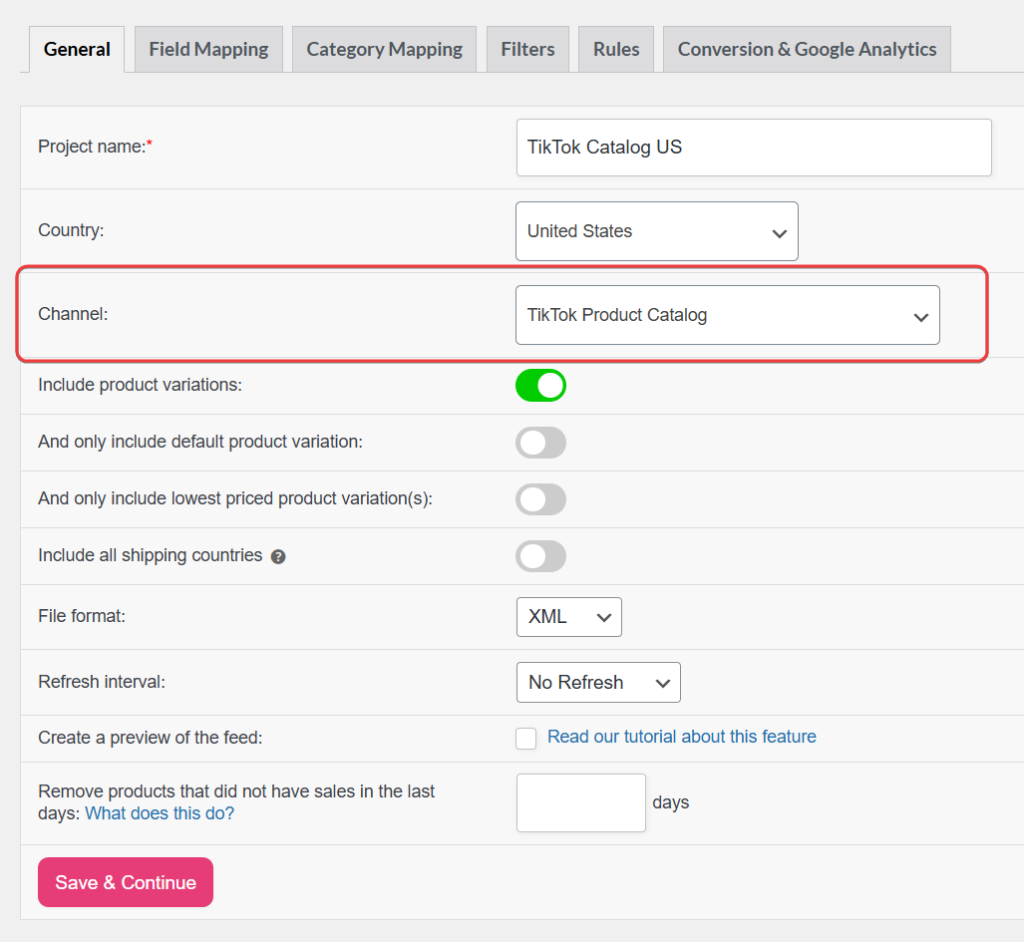Expand the Channel dropdown
The image size is (1024, 942).
(x=728, y=315)
